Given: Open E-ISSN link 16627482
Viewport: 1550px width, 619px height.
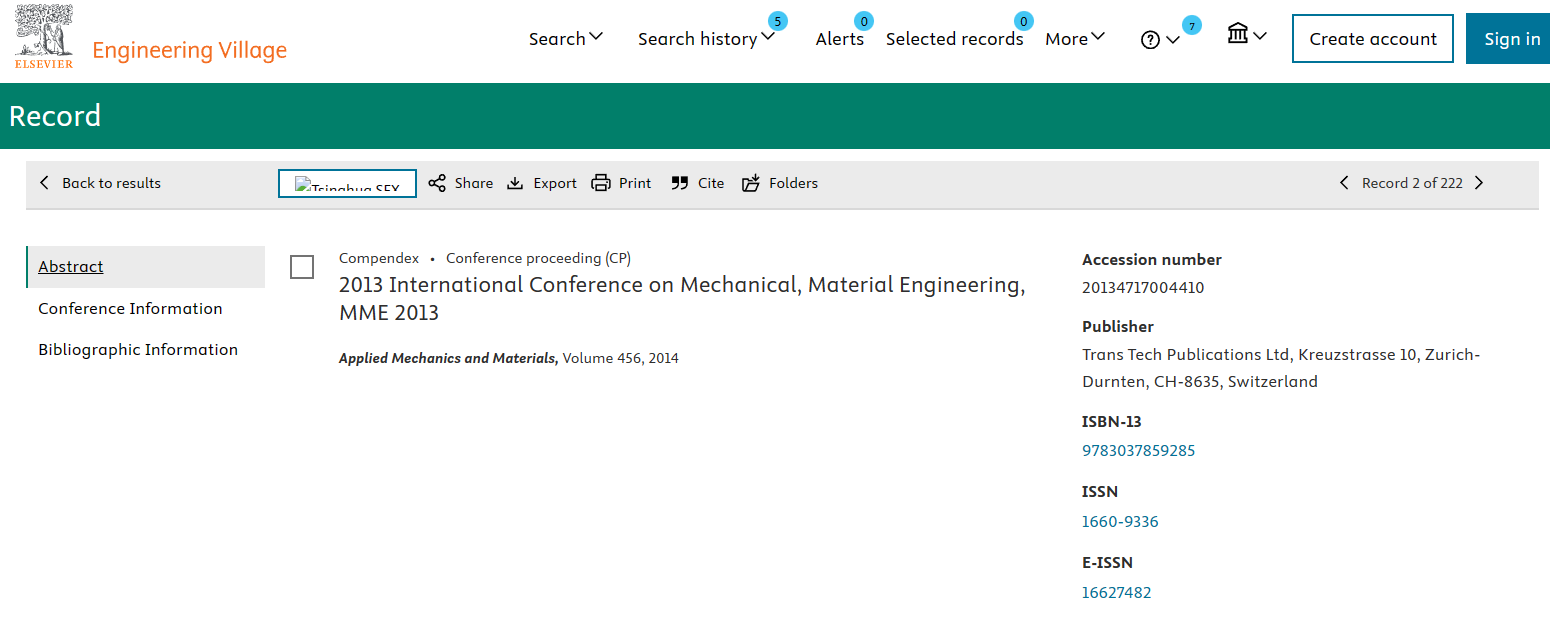Looking at the screenshot, I should [x=1116, y=592].
